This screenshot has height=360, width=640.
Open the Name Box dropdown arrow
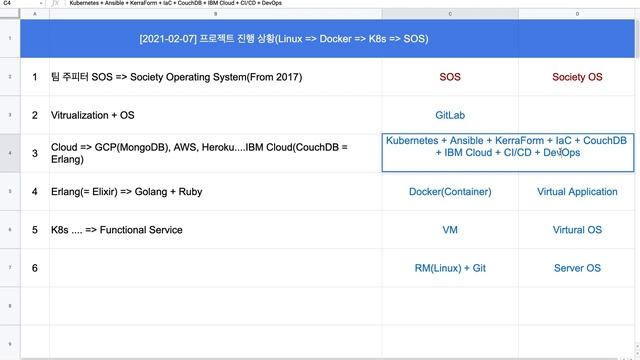click(x=41, y=3)
